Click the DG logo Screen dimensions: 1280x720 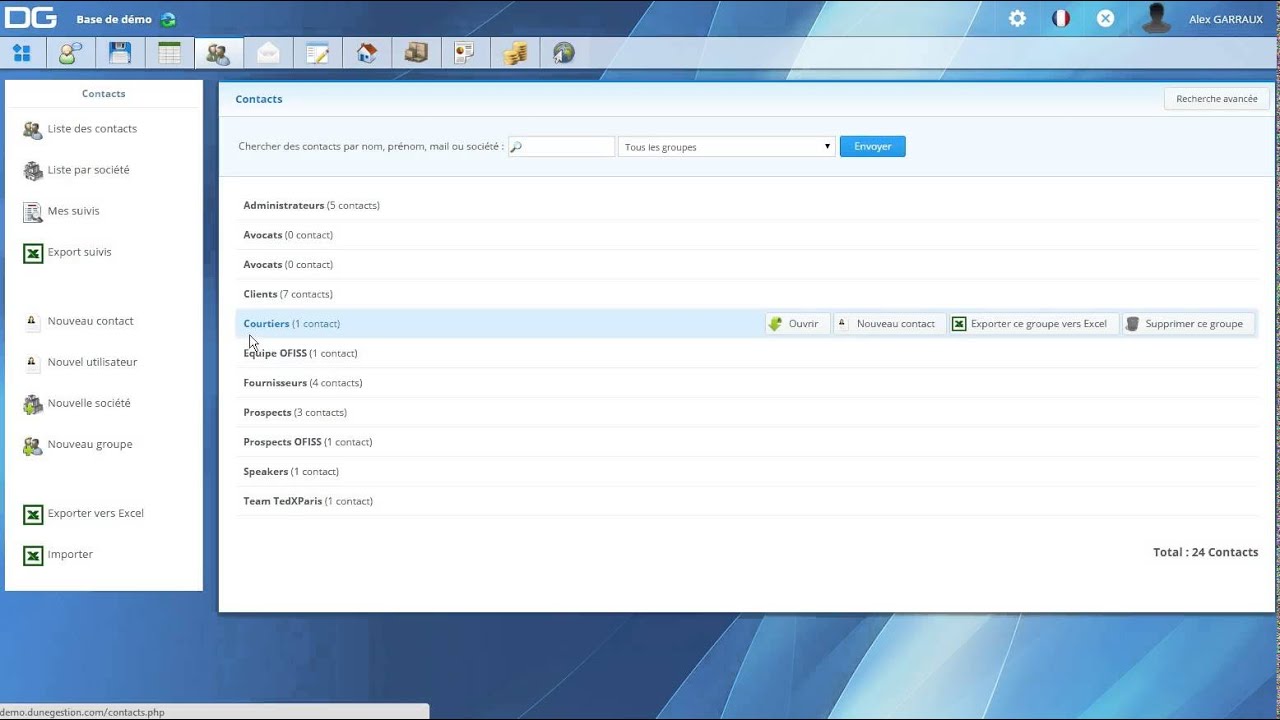[31, 18]
